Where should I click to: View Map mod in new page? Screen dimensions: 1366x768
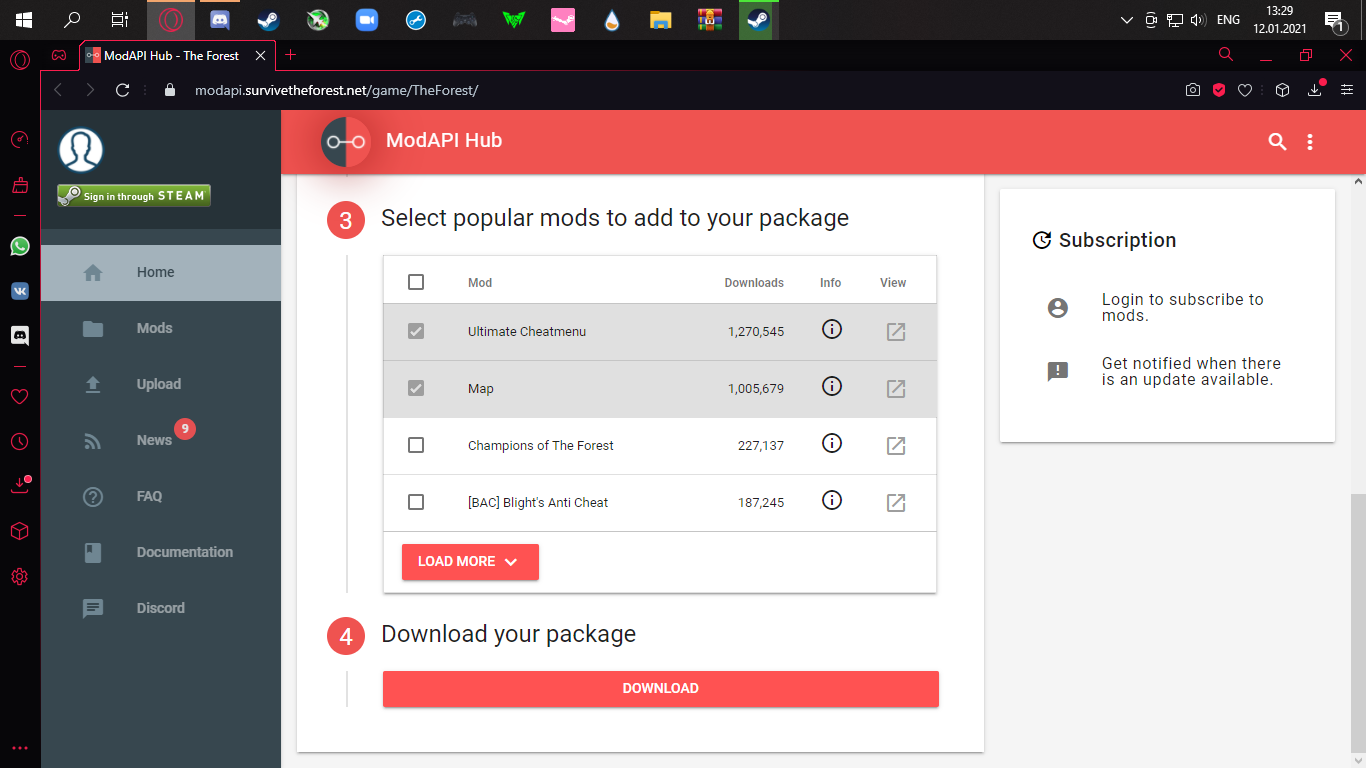pyautogui.click(x=896, y=389)
